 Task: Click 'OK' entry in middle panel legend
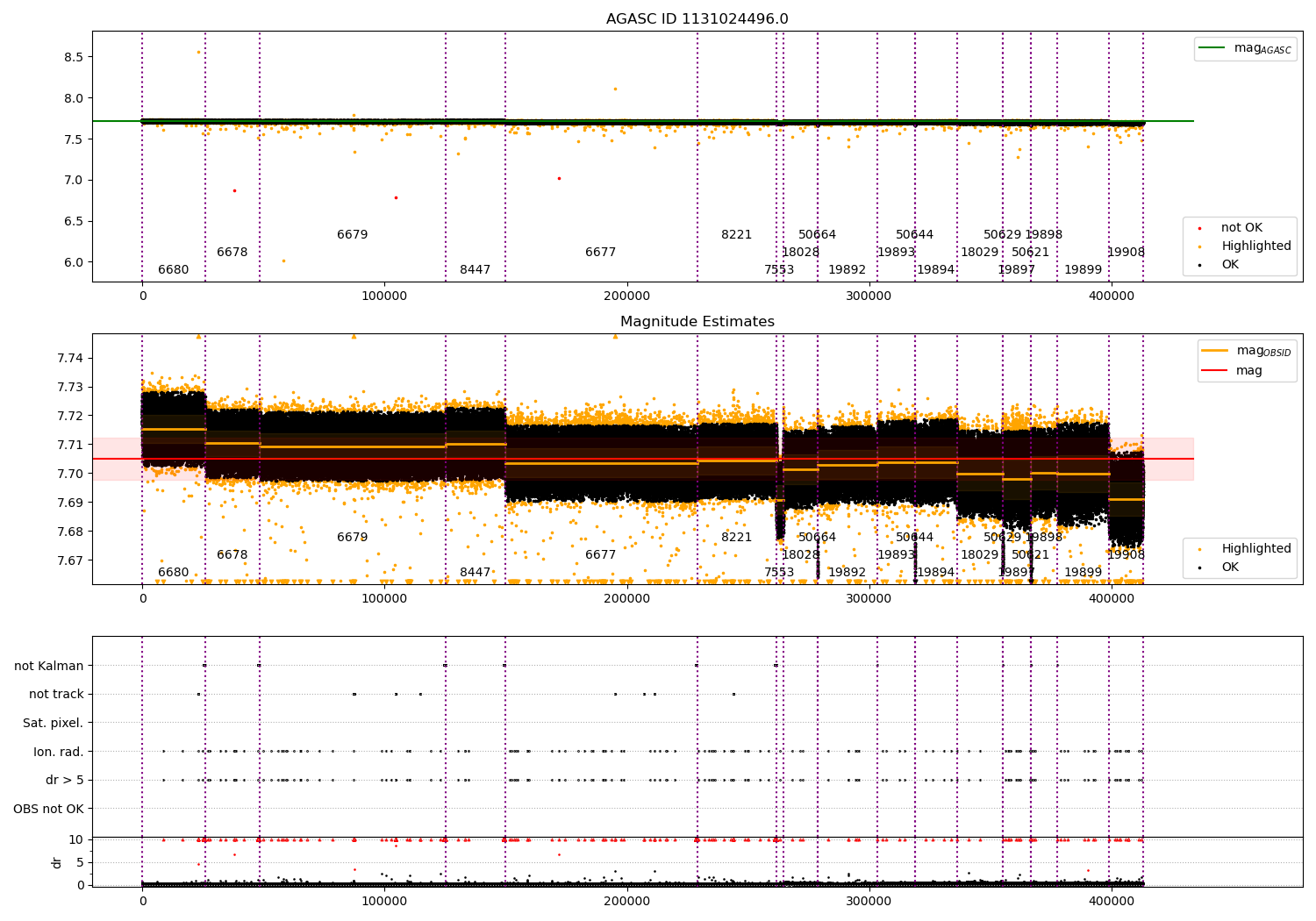tap(1219, 568)
